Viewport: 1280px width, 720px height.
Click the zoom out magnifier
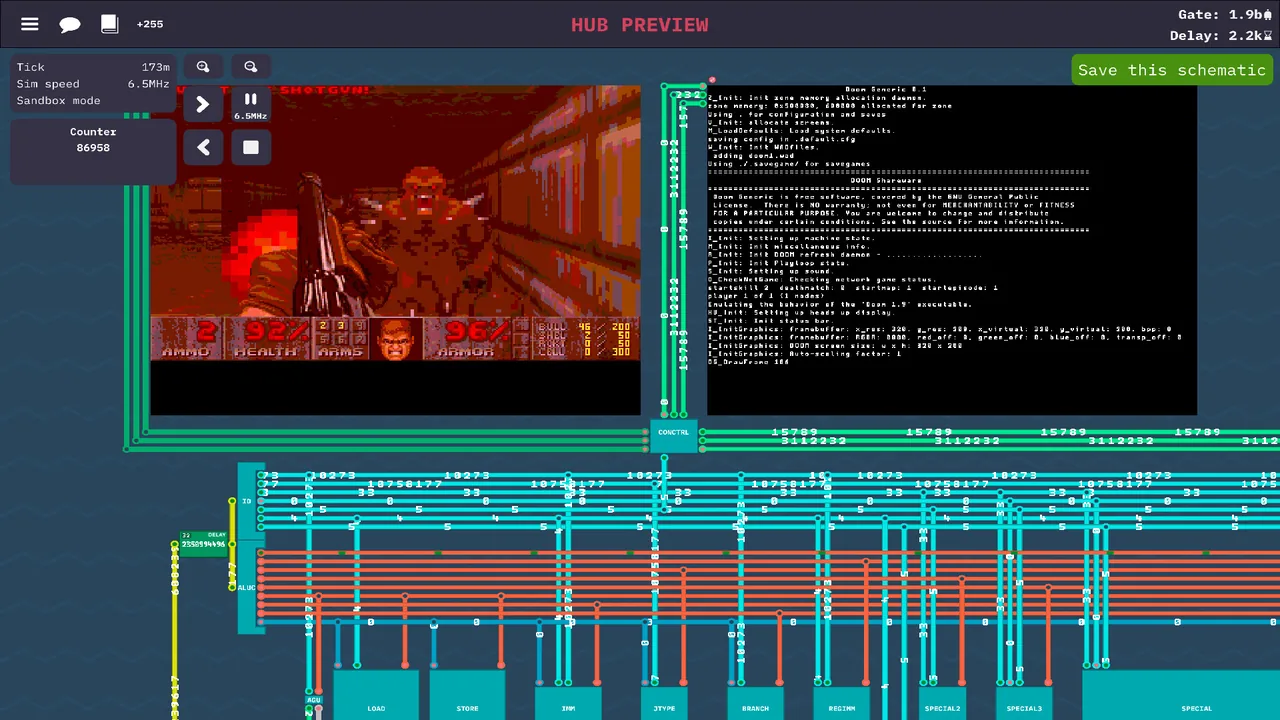[x=251, y=67]
